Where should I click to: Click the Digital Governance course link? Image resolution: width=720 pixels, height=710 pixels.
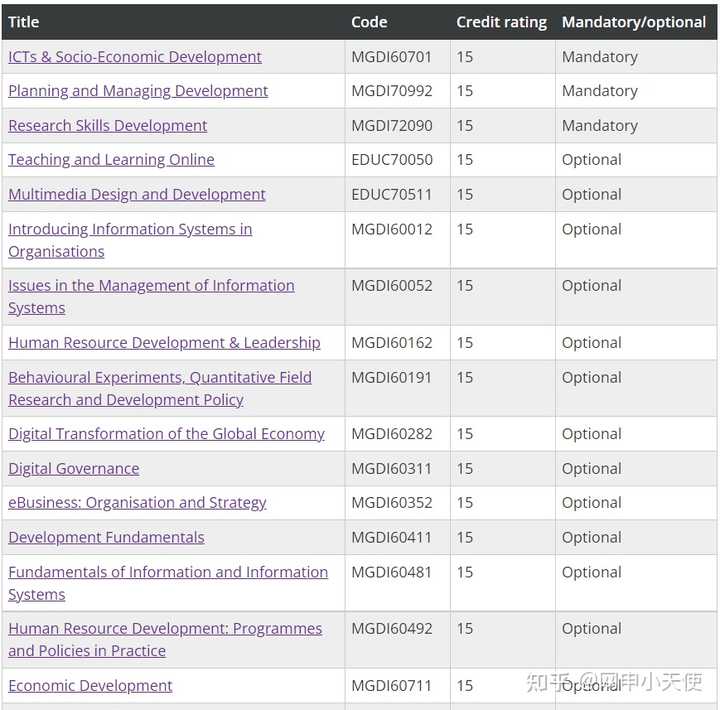coord(74,469)
